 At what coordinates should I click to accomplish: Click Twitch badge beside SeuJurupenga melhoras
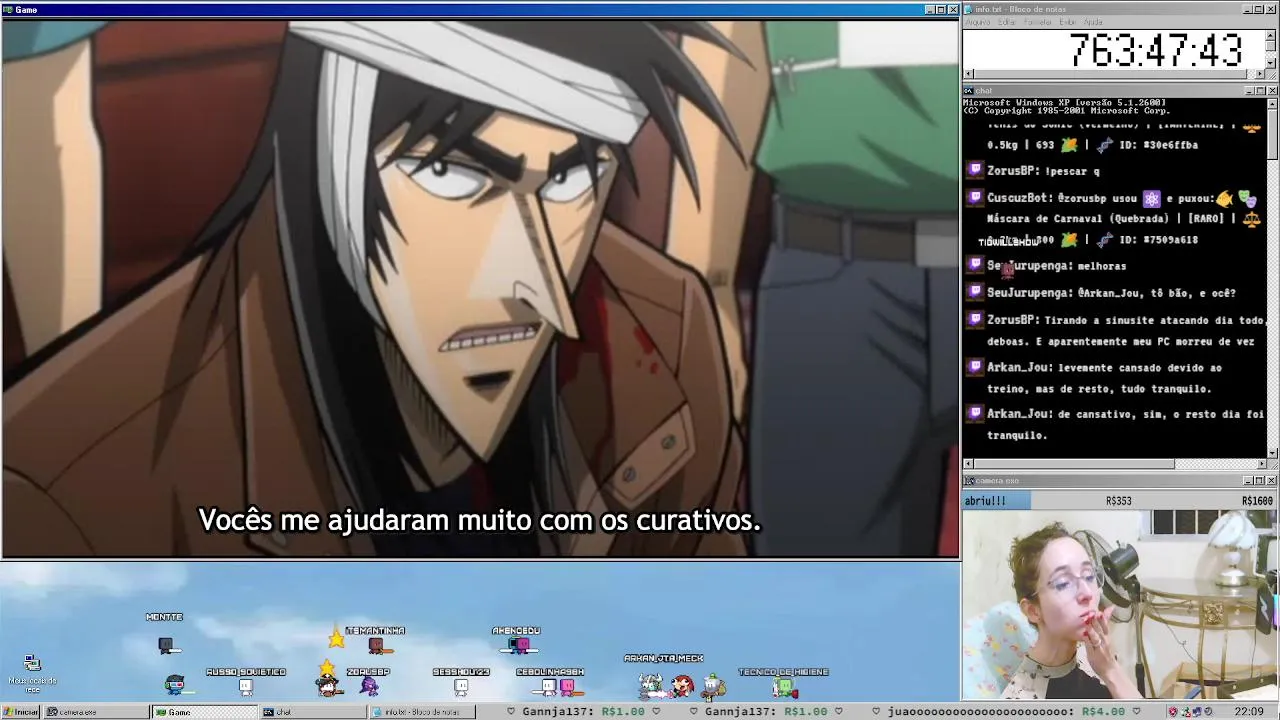[975, 265]
